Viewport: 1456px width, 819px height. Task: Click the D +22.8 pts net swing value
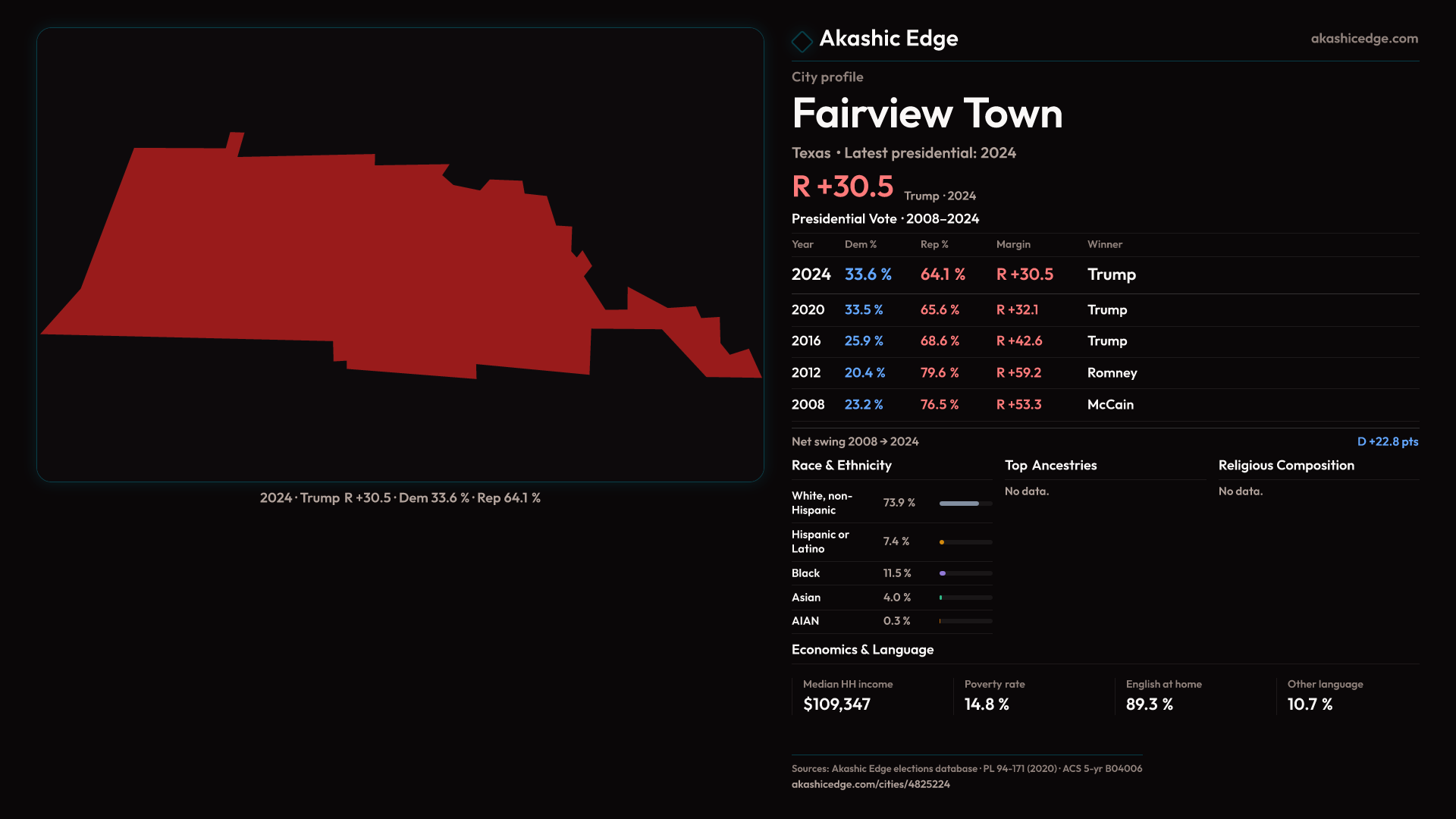pos(1387,442)
